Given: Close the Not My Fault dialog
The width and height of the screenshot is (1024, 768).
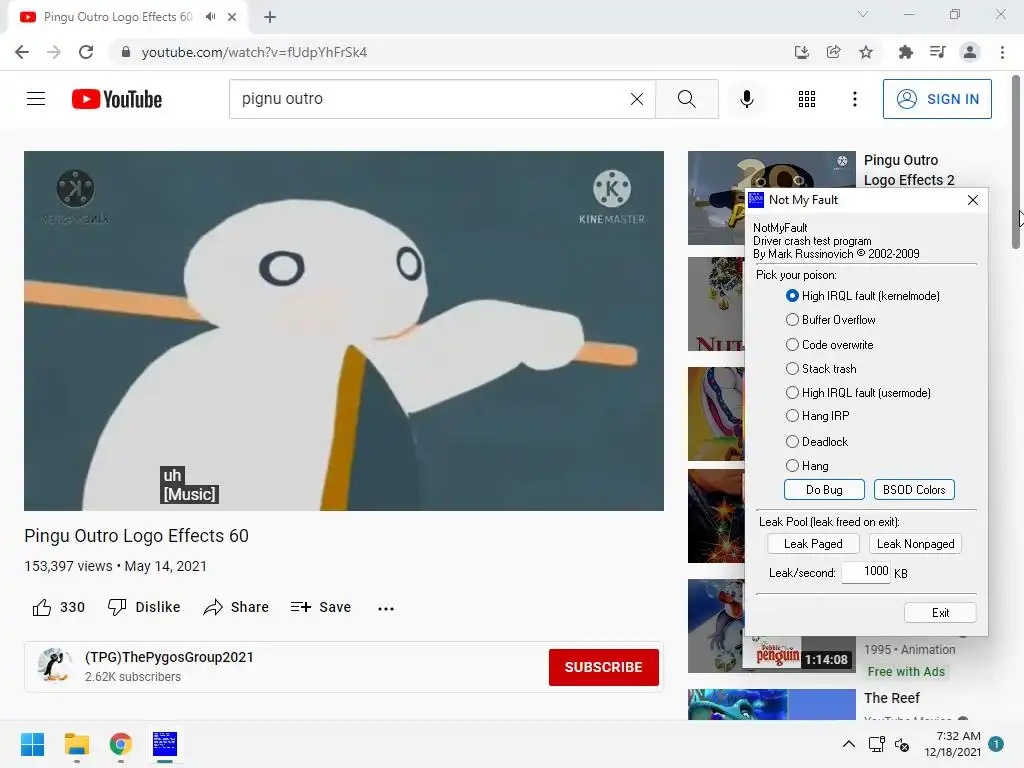Looking at the screenshot, I should point(972,200).
